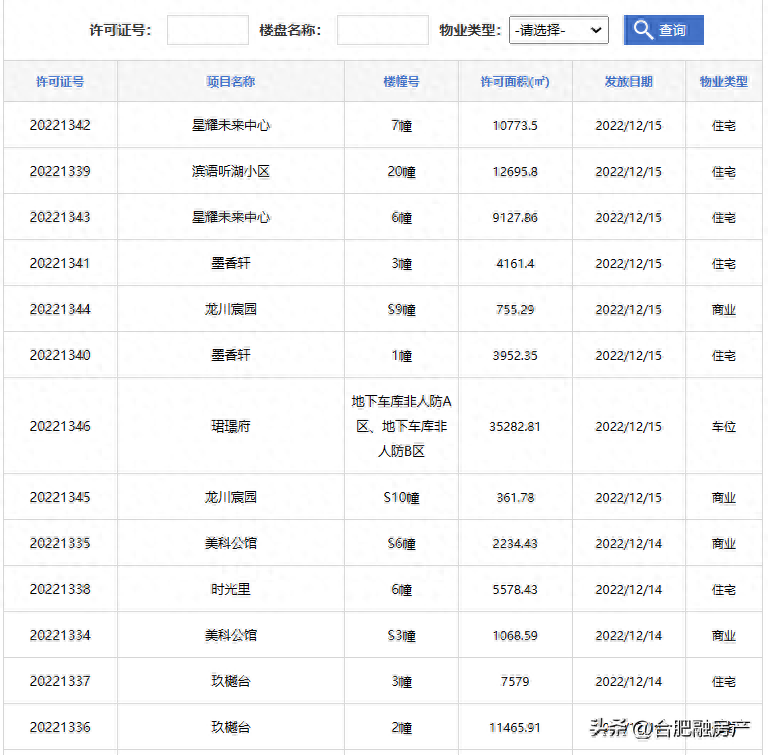768x755 pixels.
Task: Click 玖樾台 in row 20221337
Action: pos(231,681)
